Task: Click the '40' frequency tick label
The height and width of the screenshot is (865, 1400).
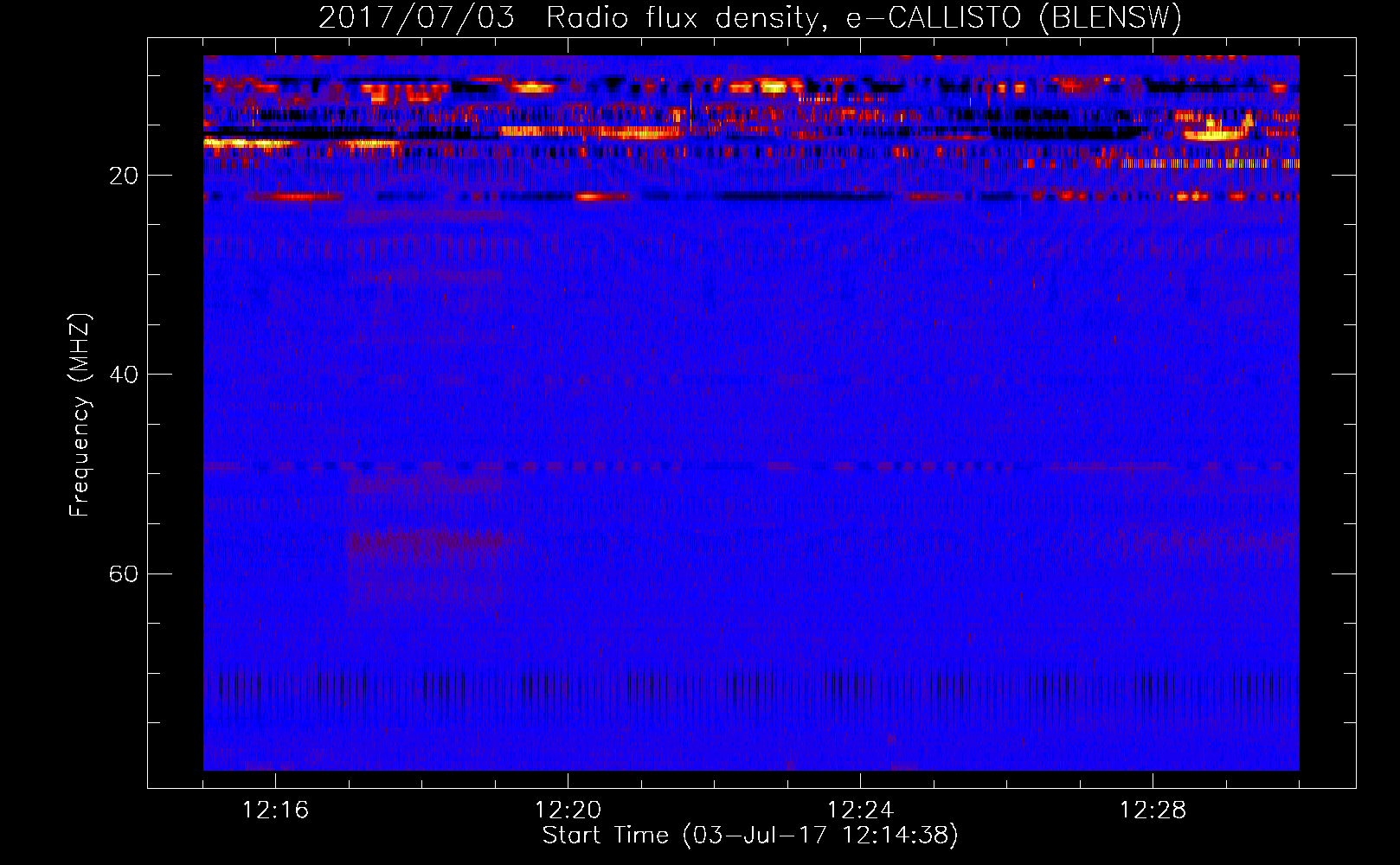Action: coord(123,375)
